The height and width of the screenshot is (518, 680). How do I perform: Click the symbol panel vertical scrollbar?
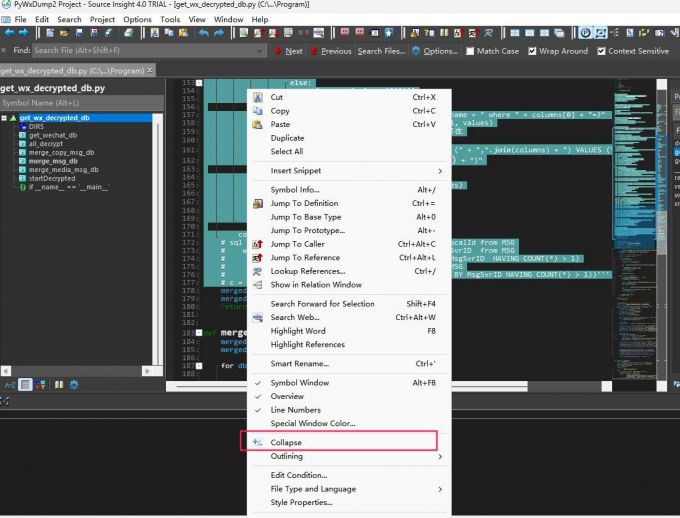(157, 240)
